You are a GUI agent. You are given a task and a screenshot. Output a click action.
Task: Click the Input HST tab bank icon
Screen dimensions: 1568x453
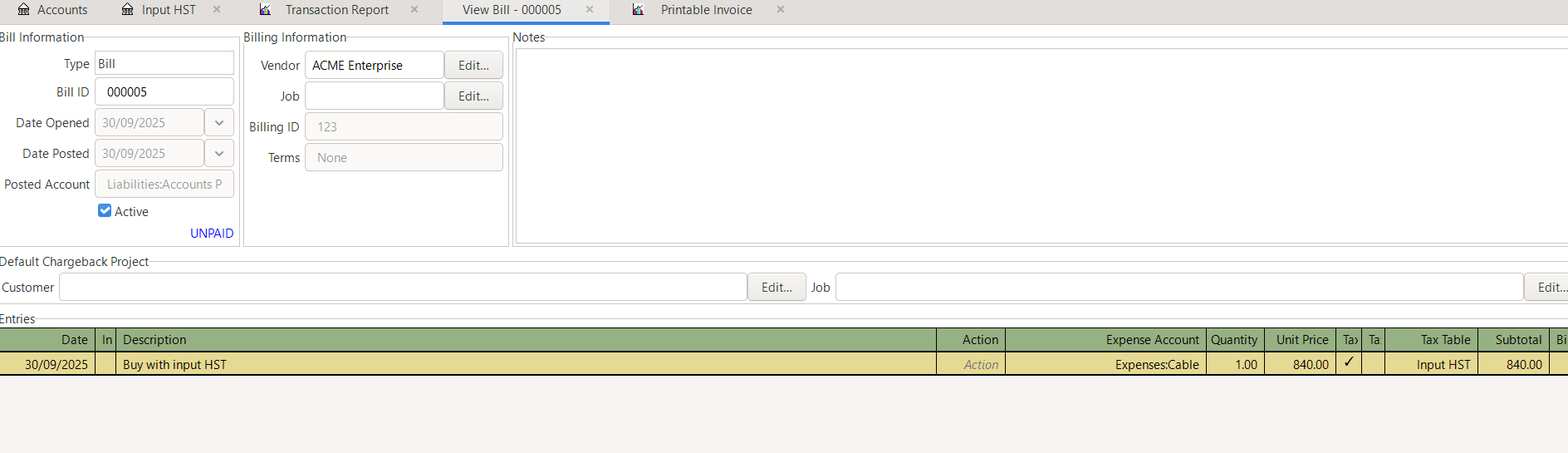(x=127, y=10)
